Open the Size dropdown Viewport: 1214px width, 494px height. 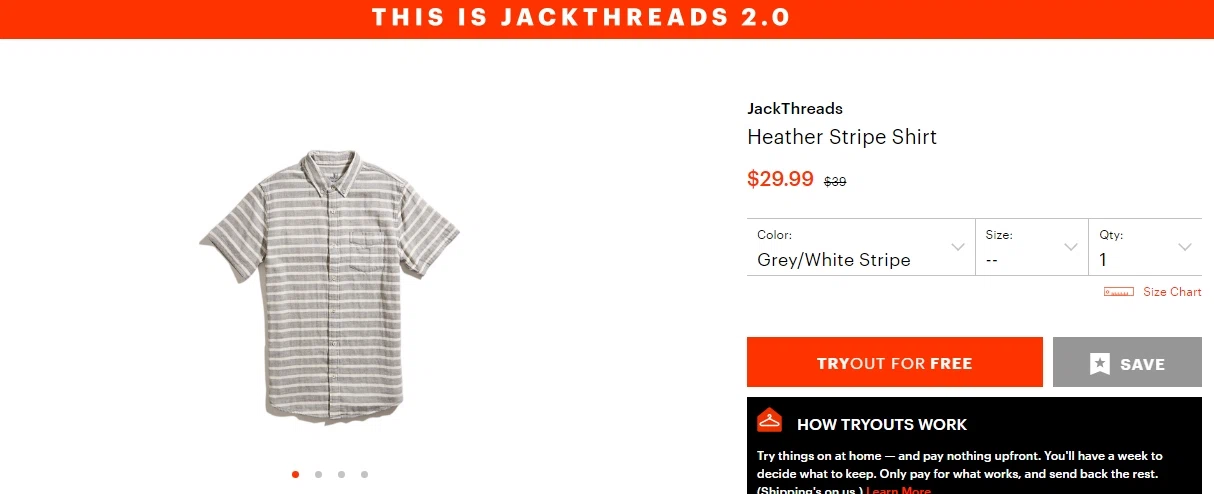tap(1032, 247)
